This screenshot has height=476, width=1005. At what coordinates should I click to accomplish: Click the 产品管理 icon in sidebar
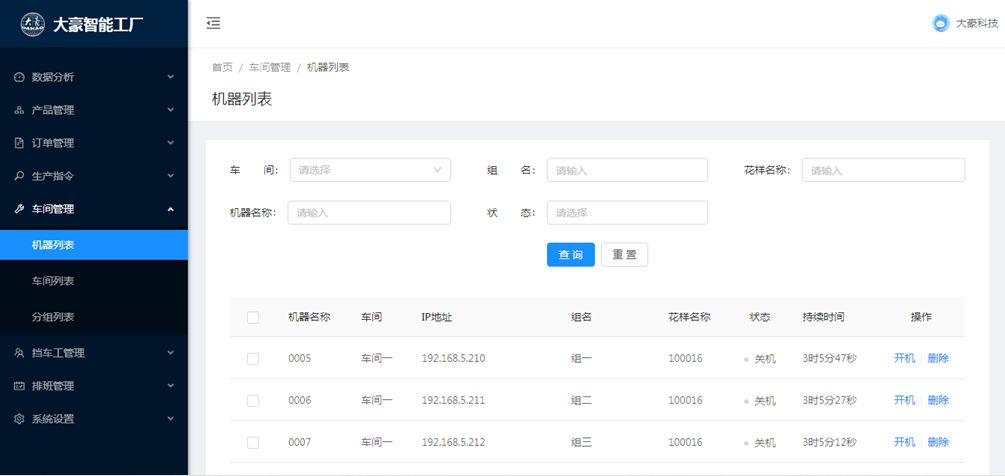pyautogui.click(x=19, y=110)
